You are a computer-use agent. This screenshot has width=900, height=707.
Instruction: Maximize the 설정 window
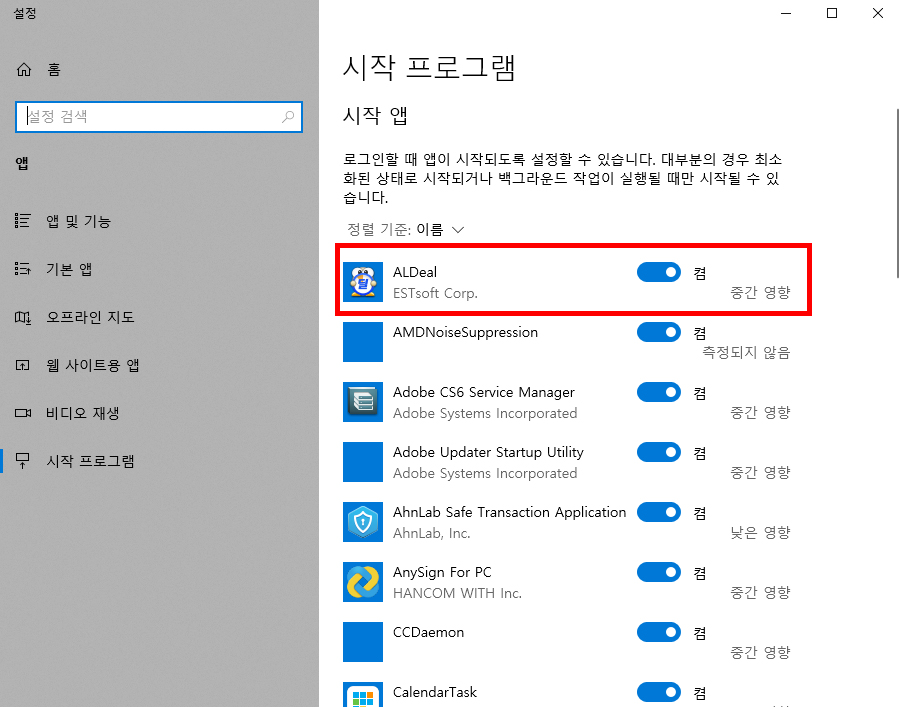(832, 13)
